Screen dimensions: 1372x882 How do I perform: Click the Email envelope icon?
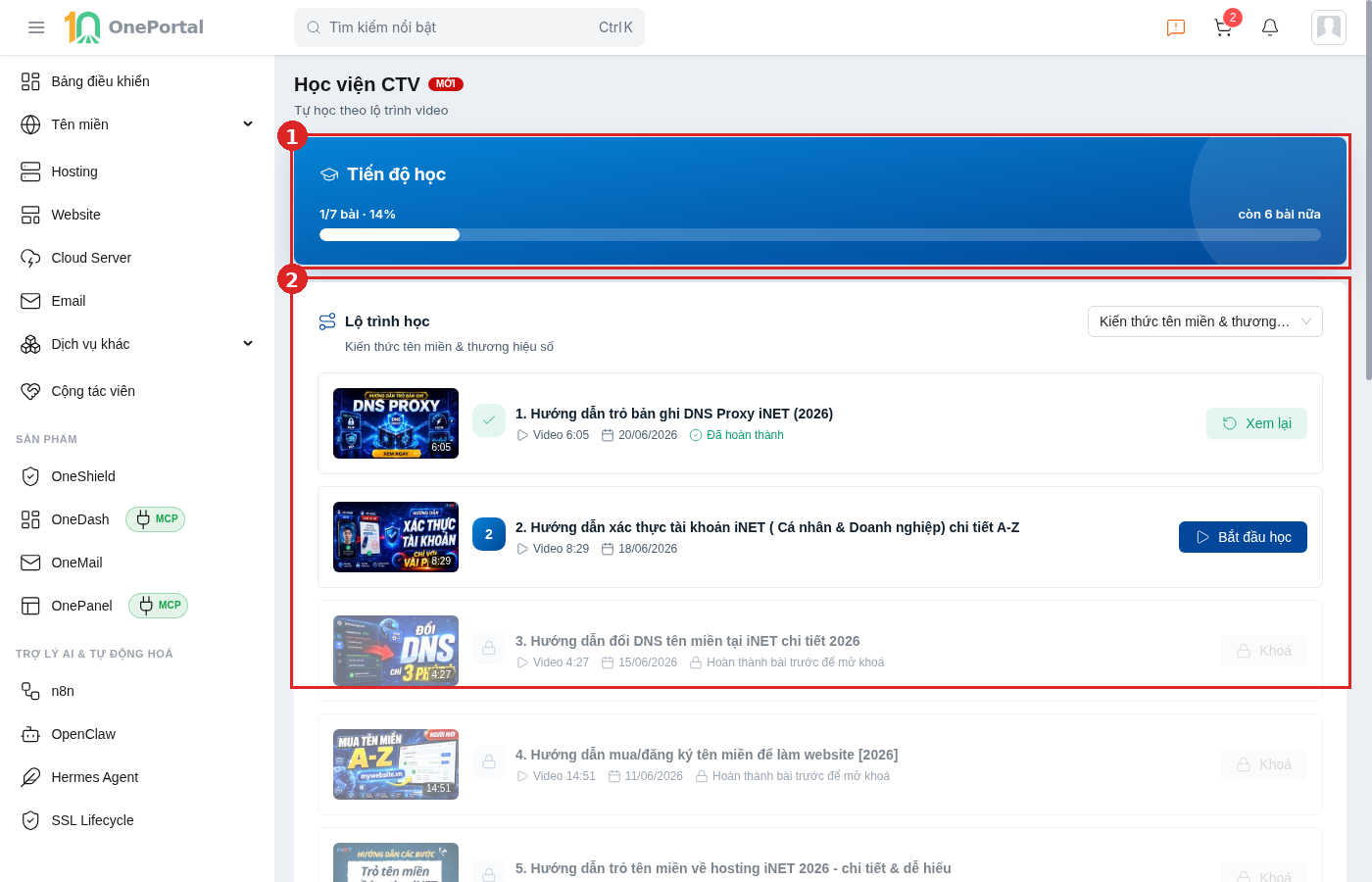pyautogui.click(x=30, y=301)
